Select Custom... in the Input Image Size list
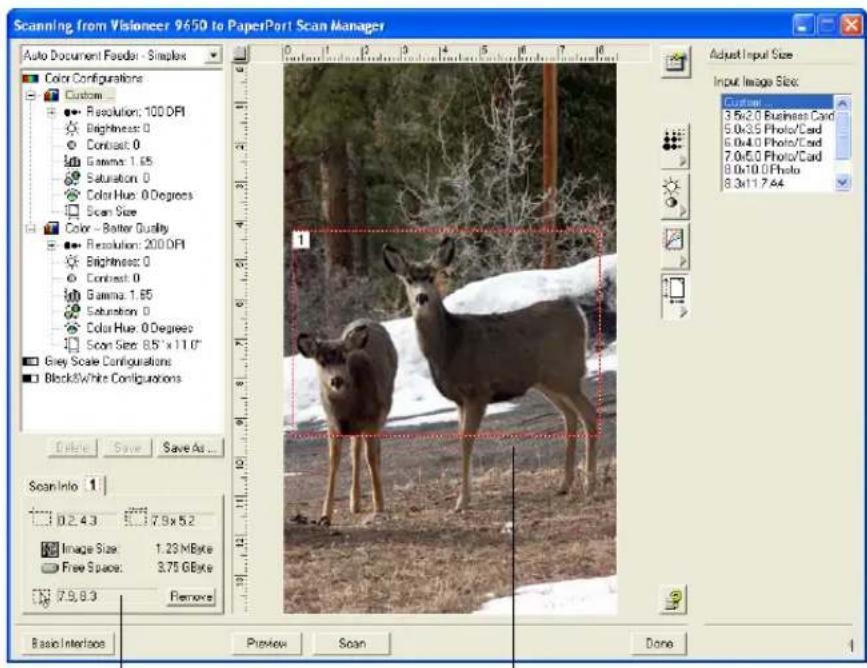867x668 pixels. pos(777,102)
